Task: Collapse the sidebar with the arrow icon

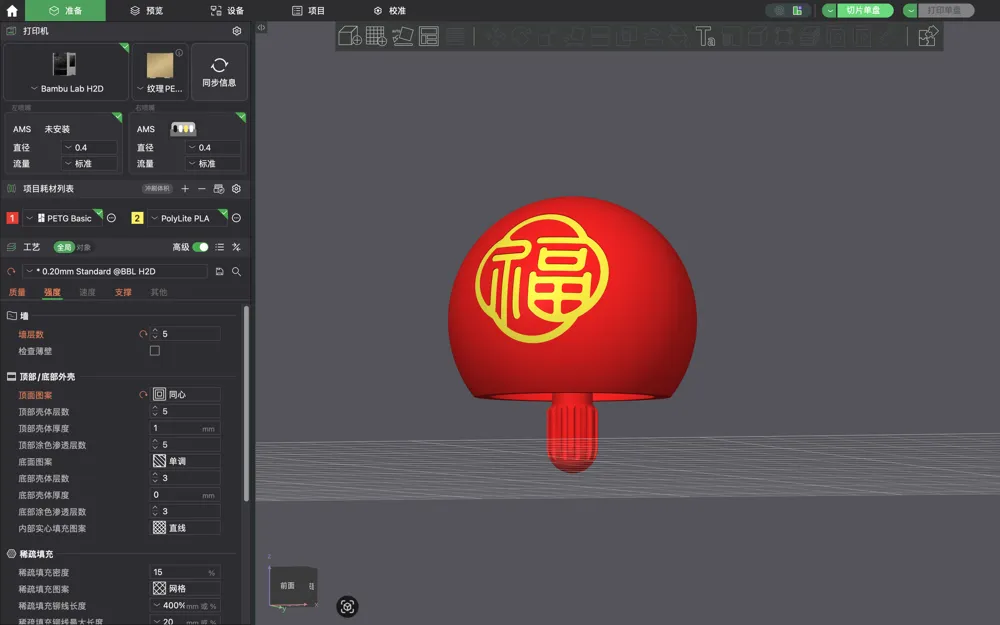Action: [261, 27]
